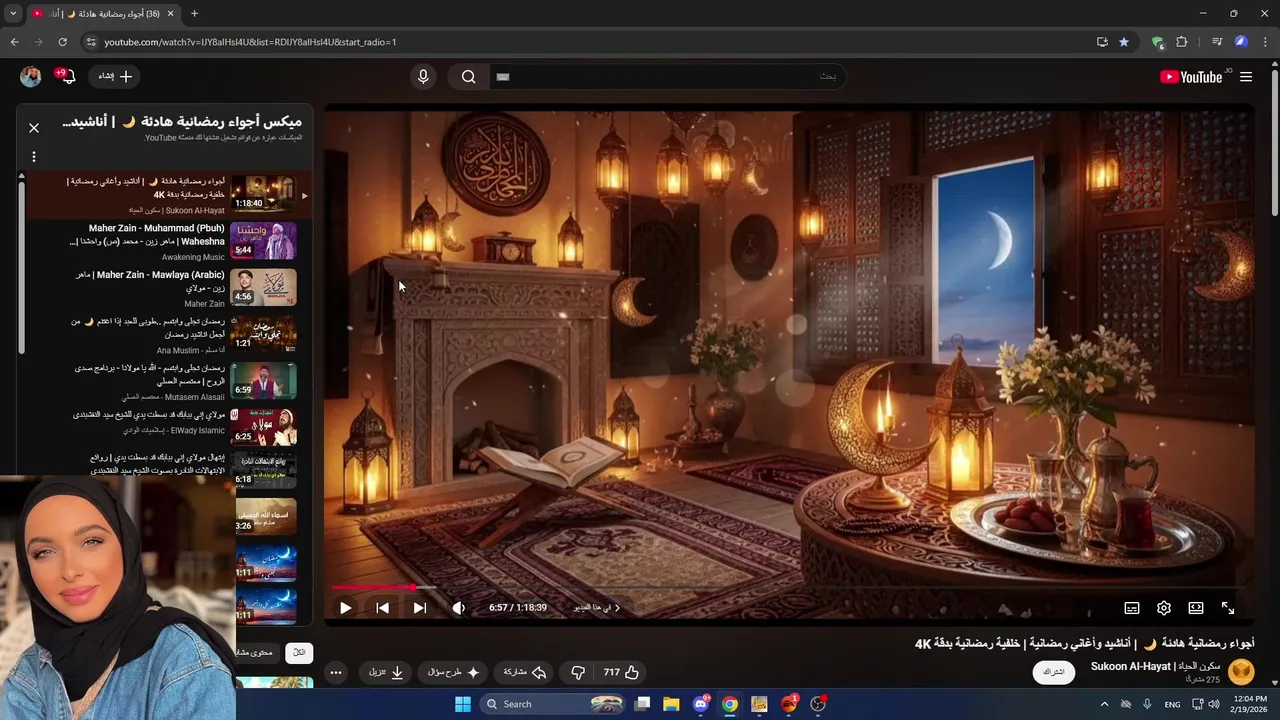The width and height of the screenshot is (1280, 720).
Task: Select the 'All' filter chip
Action: pyautogui.click(x=299, y=652)
